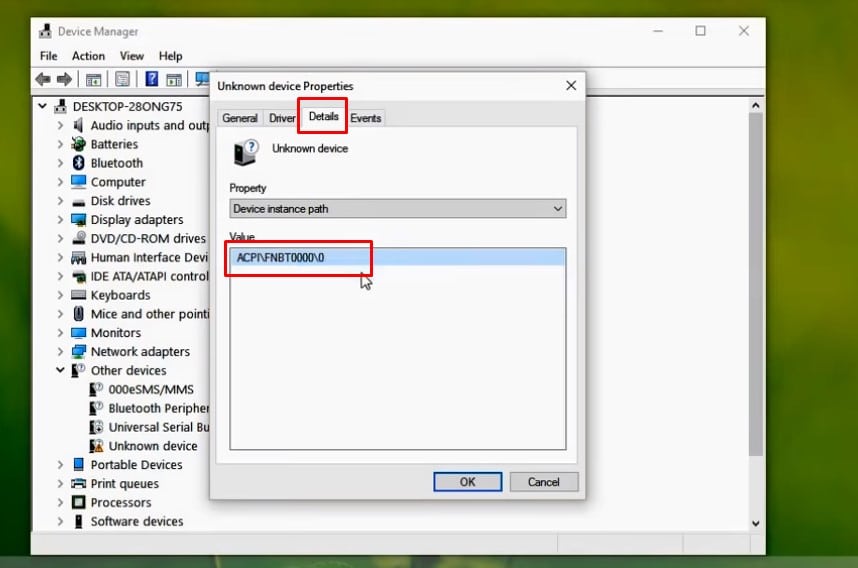This screenshot has height=568, width=858.
Task: Click the Cancel button
Action: point(543,482)
